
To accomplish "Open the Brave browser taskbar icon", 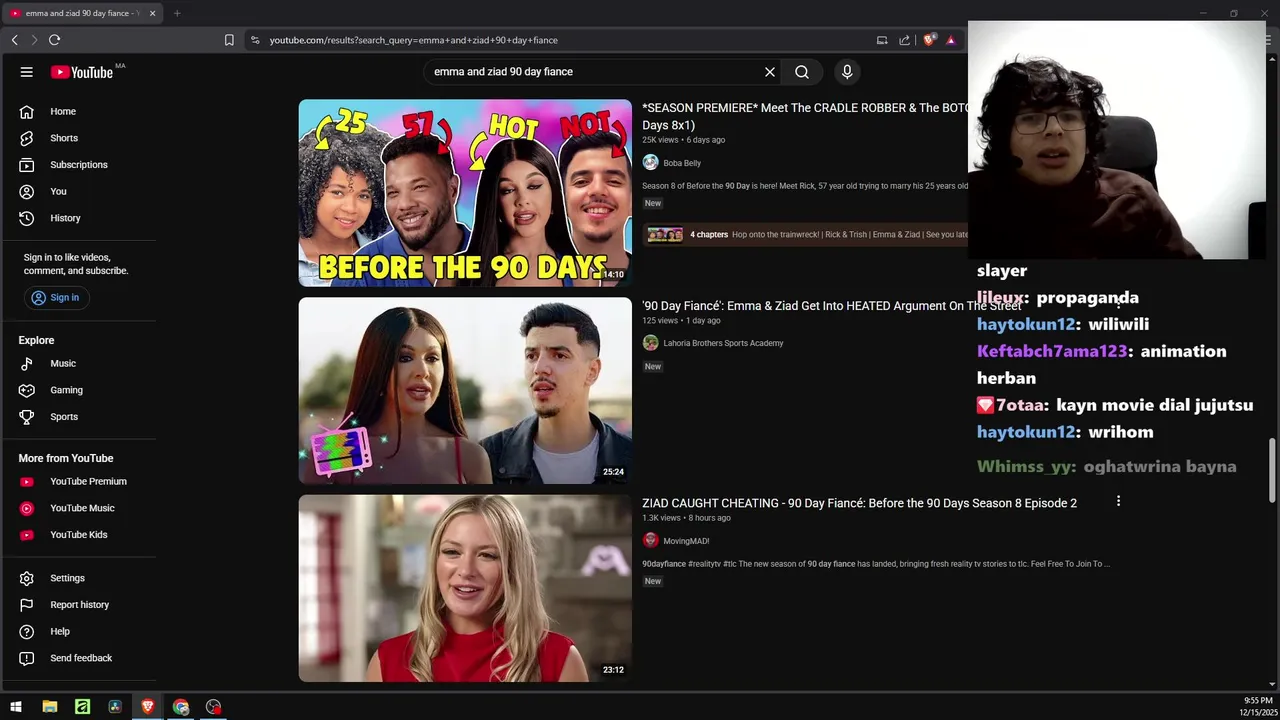I will coord(148,707).
